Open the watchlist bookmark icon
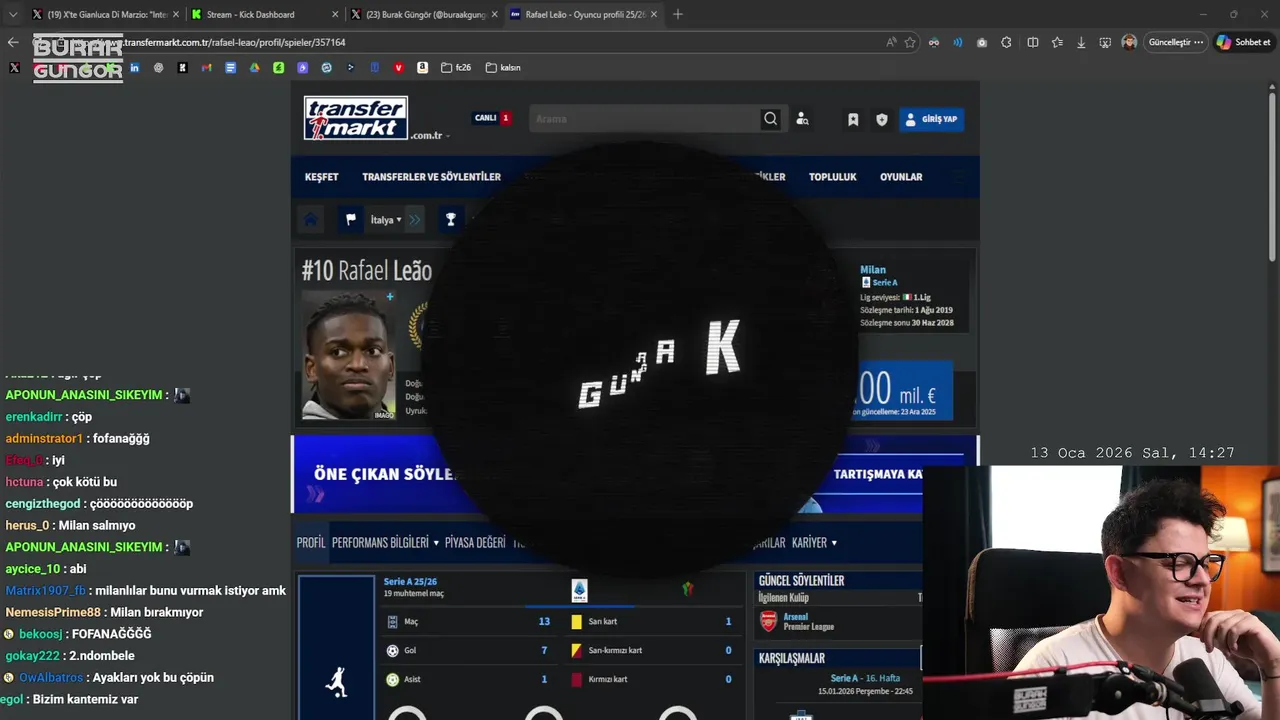Image resolution: width=1280 pixels, height=720 pixels. (x=853, y=119)
